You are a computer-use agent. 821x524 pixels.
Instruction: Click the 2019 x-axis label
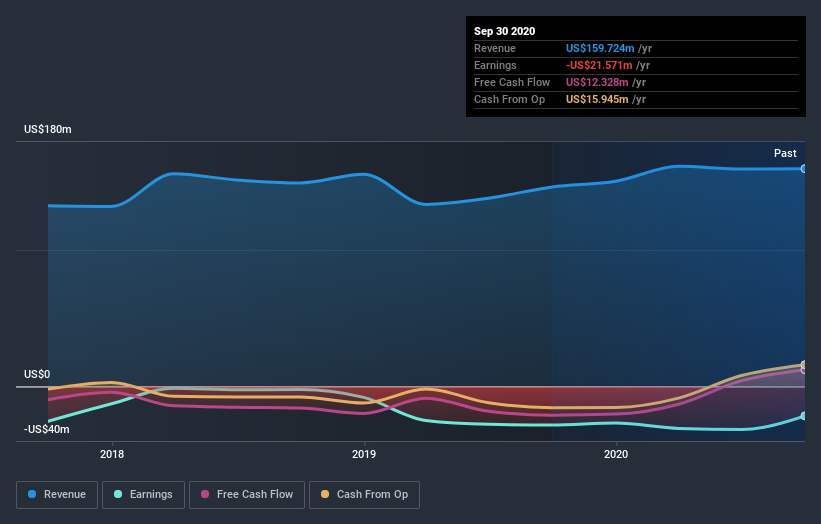click(x=364, y=454)
